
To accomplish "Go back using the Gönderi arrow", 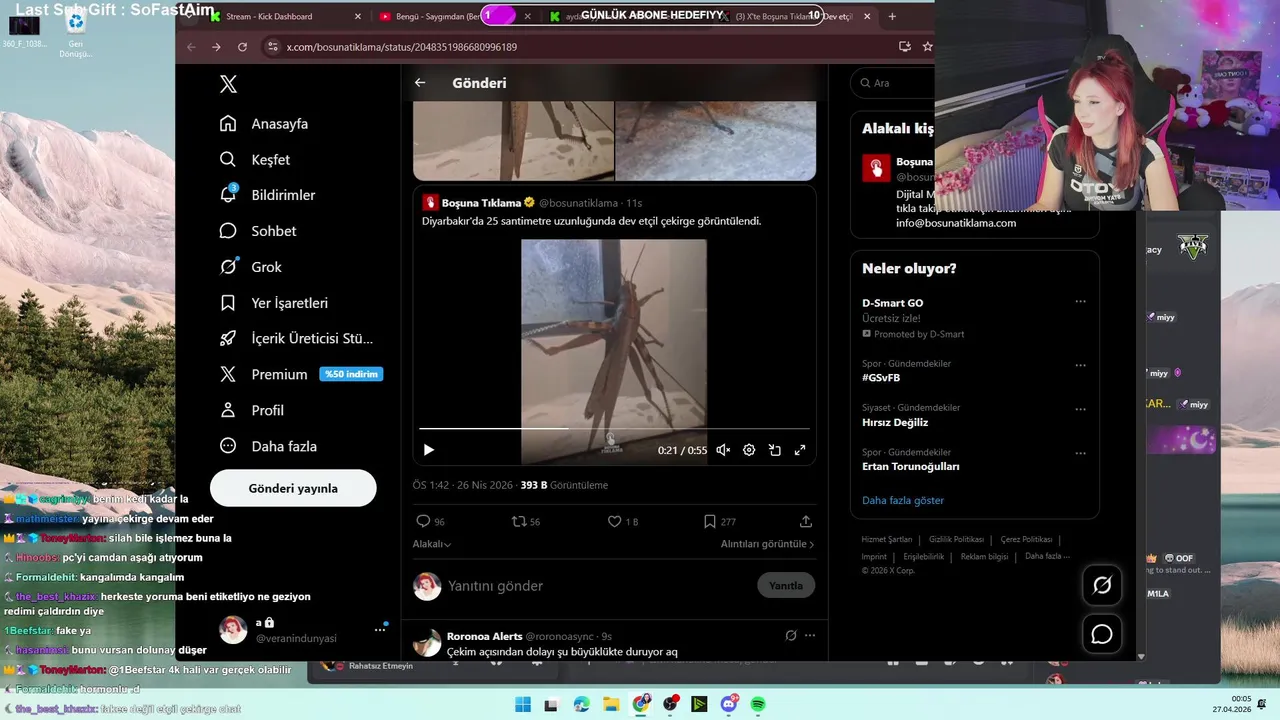I will [x=420, y=83].
